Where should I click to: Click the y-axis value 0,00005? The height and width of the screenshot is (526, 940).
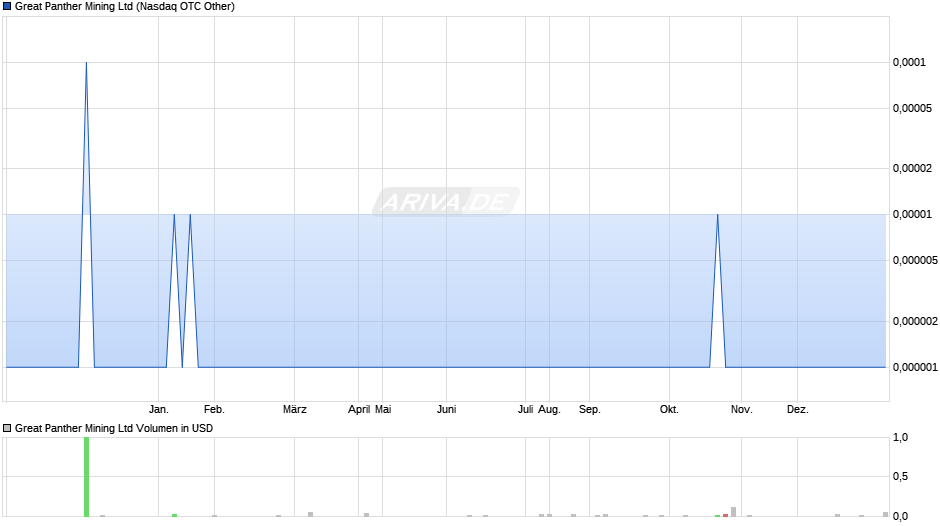coord(912,109)
